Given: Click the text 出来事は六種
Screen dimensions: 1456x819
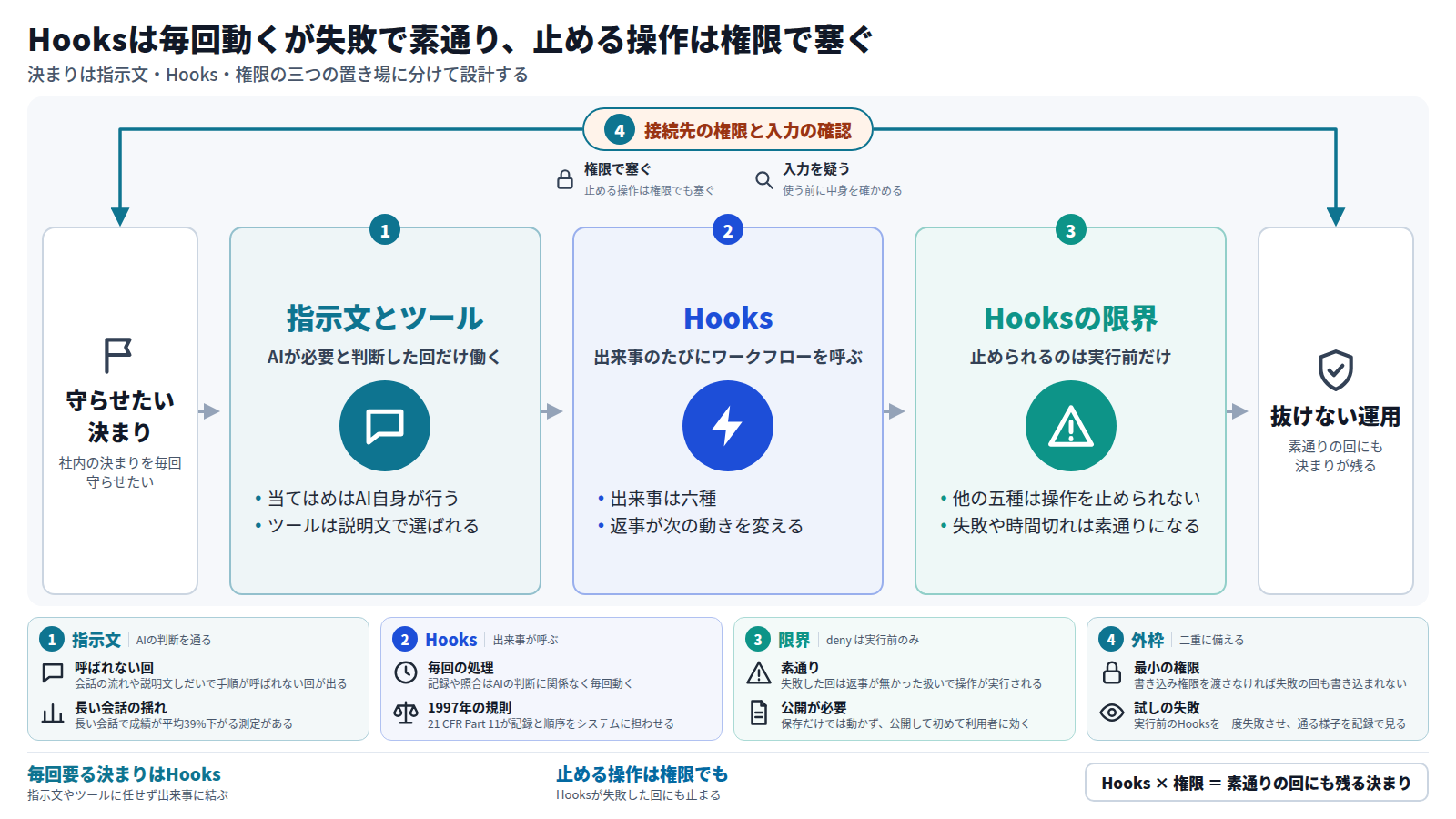Looking at the screenshot, I should coord(663,499).
